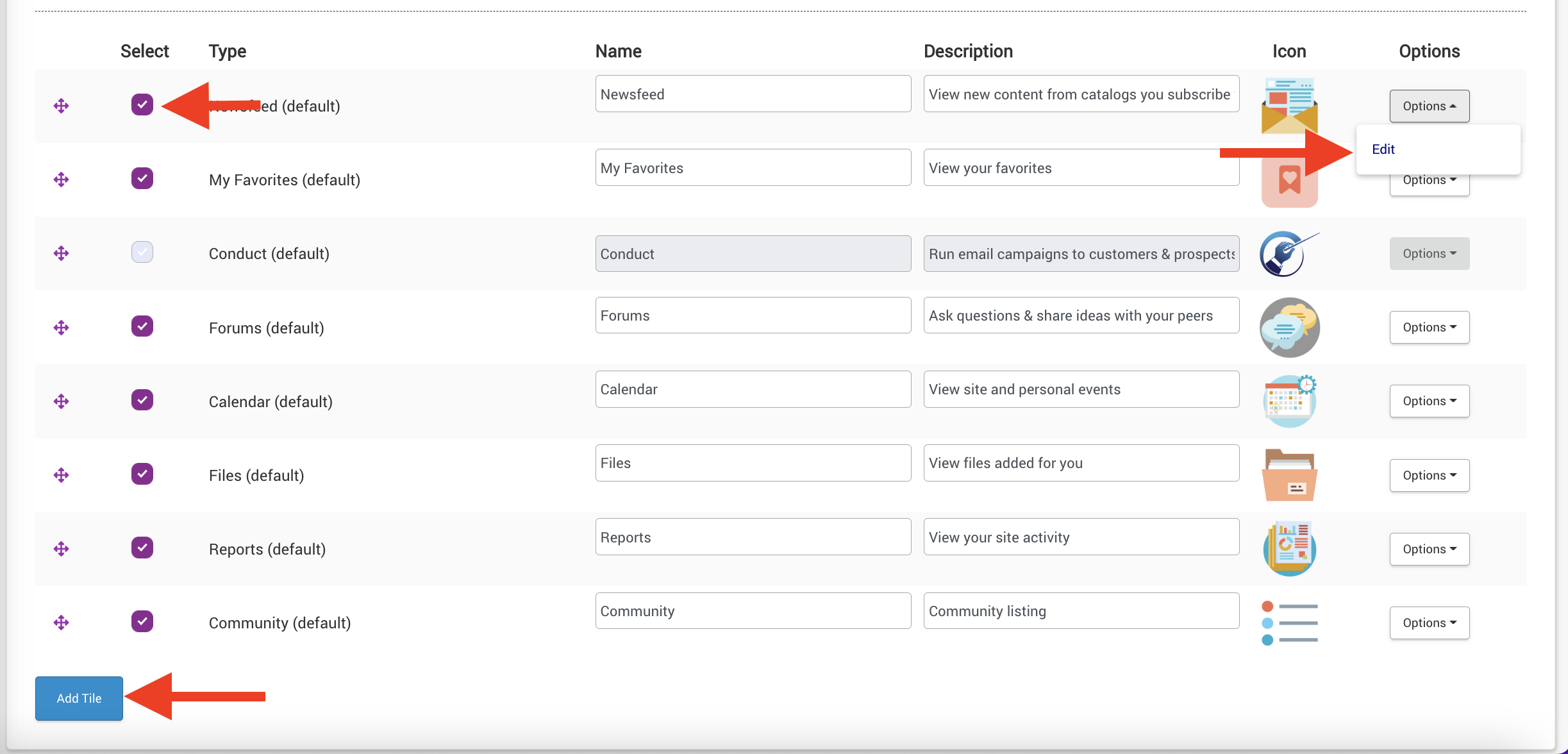Click the My Favorites bookmark heart icon

(x=1289, y=180)
